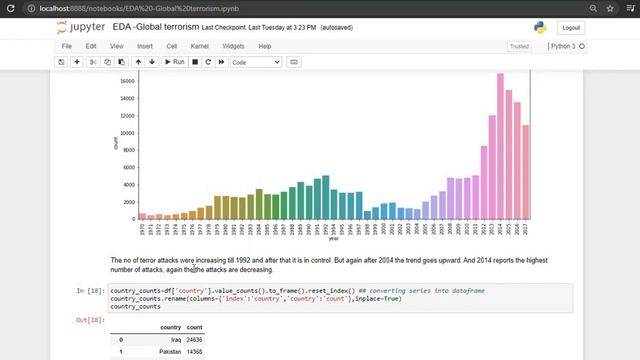Click the Pakistan table cell
640x360 pixels.
click(170, 352)
